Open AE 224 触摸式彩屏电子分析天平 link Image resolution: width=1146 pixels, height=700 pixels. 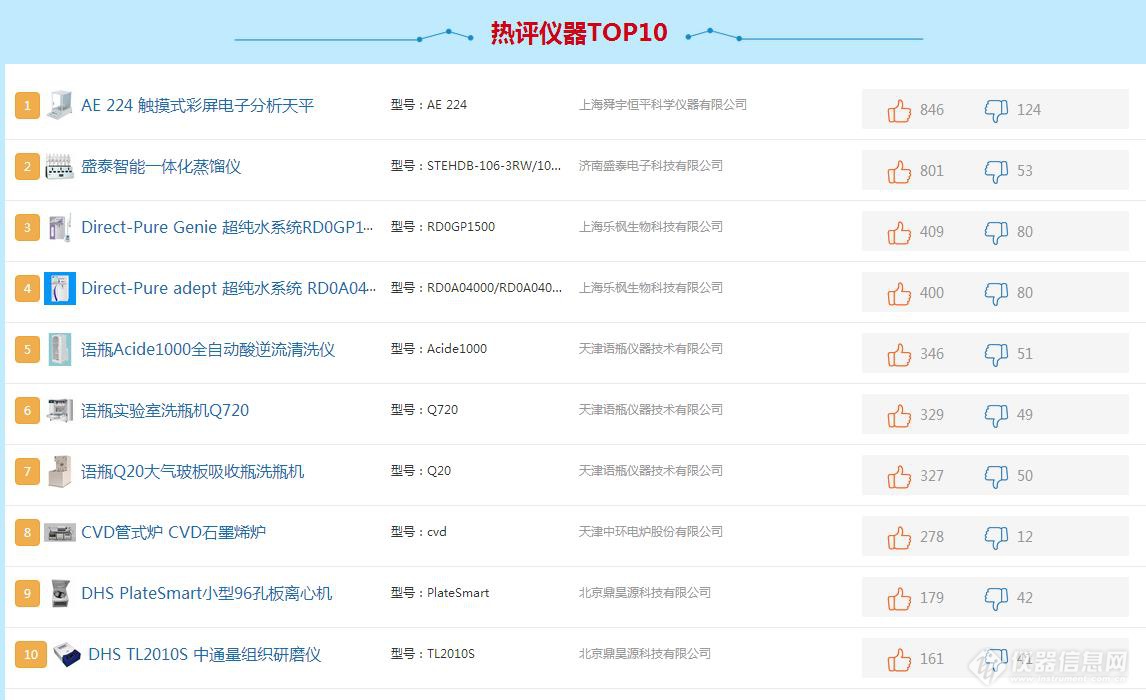(197, 105)
